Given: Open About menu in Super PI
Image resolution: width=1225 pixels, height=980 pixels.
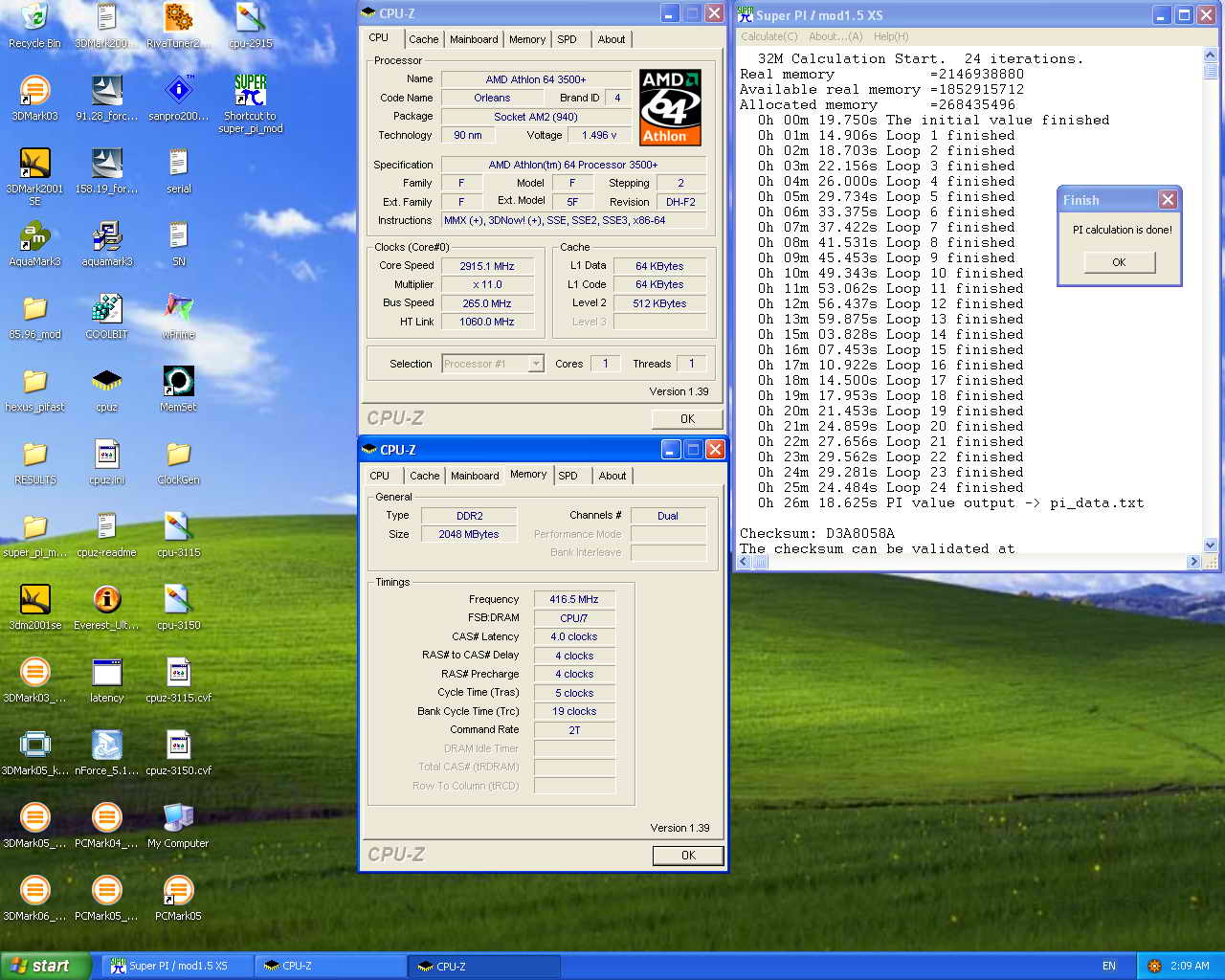Looking at the screenshot, I should pyautogui.click(x=835, y=36).
